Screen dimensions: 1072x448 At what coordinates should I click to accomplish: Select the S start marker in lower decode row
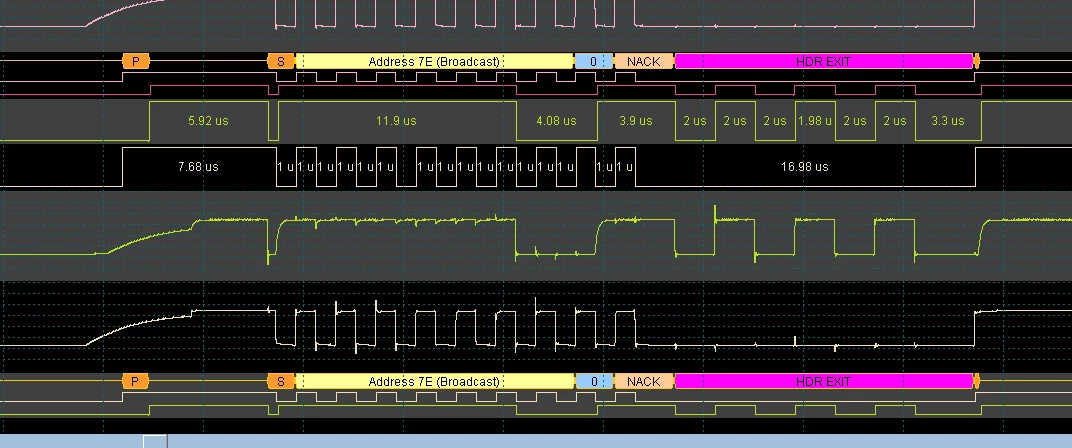point(280,382)
